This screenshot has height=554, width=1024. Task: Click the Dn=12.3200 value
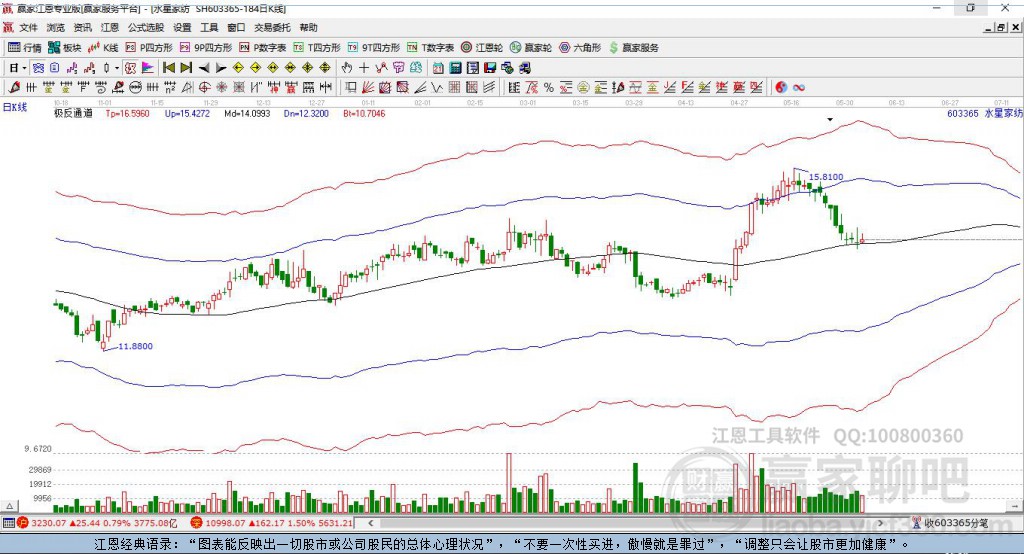click(x=306, y=113)
